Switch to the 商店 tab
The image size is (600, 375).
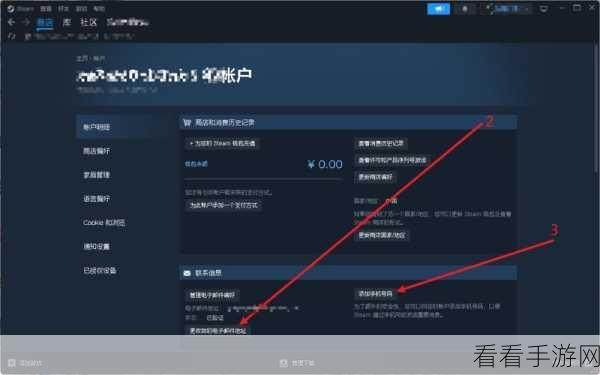coord(45,23)
